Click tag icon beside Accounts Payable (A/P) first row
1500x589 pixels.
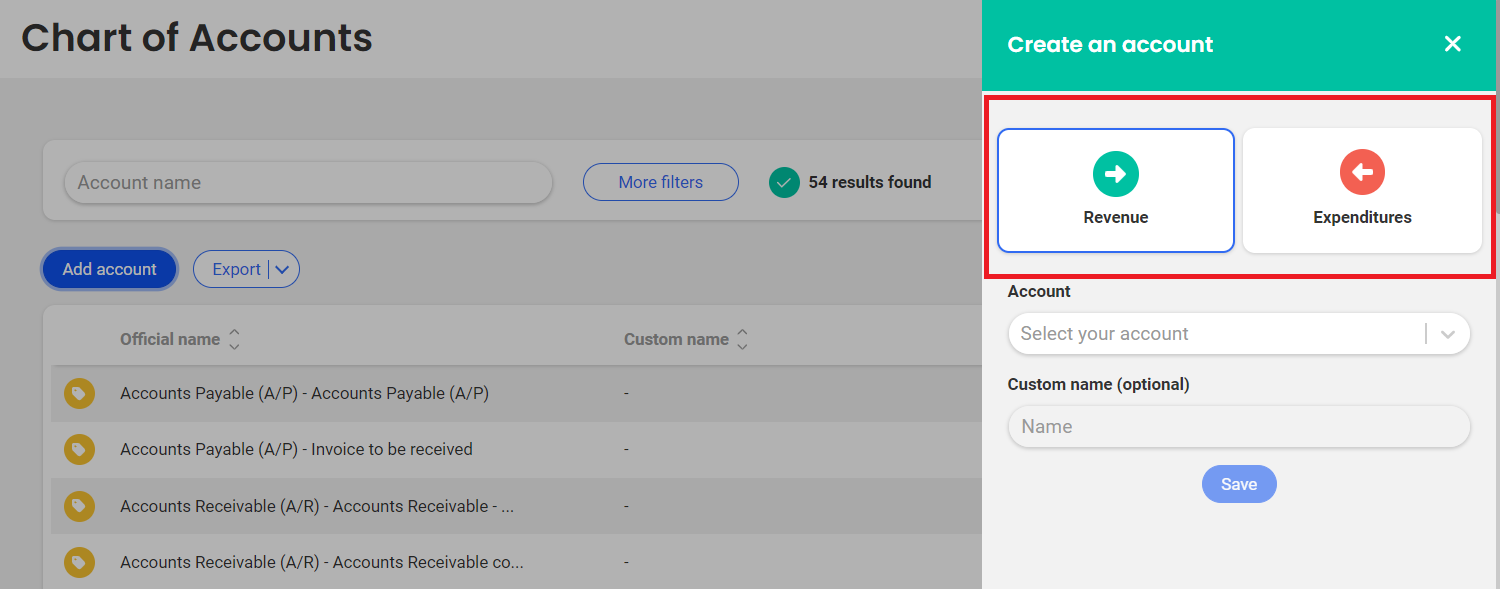80,394
